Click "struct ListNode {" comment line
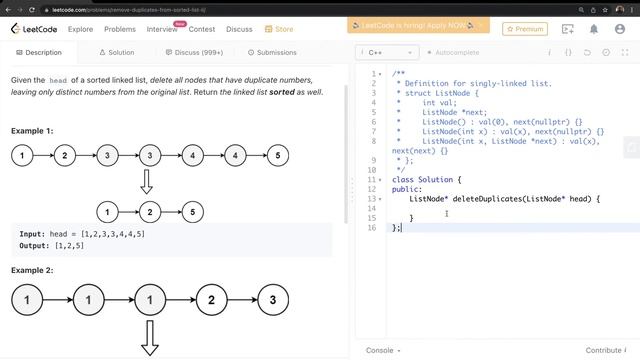 click(442, 93)
